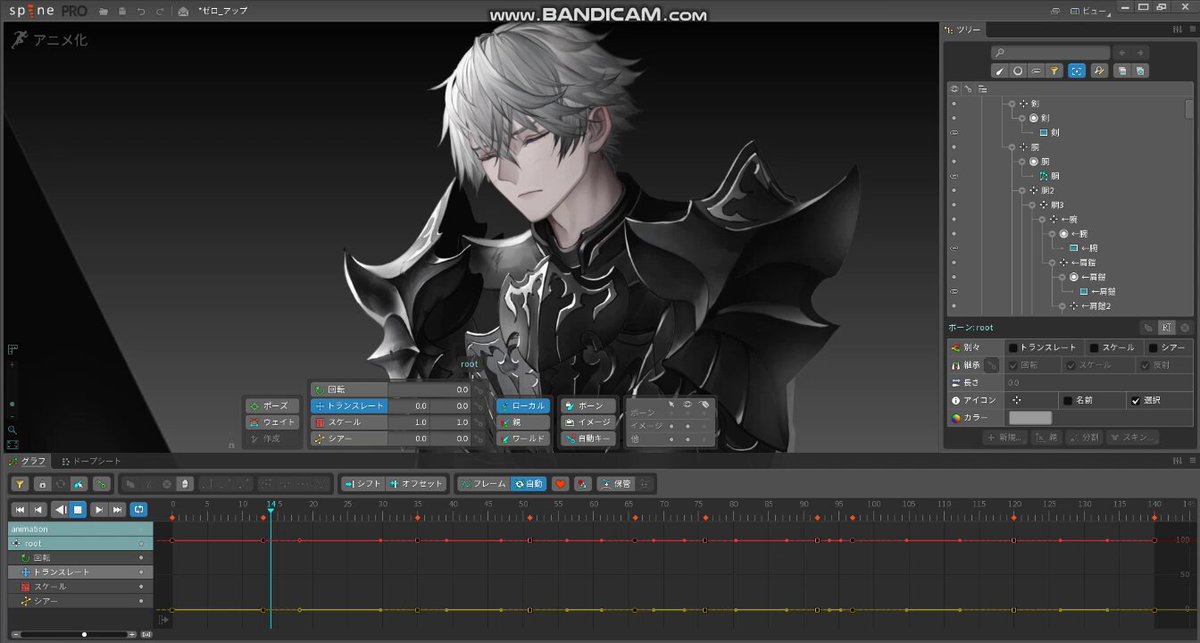Image resolution: width=1200 pixels, height=643 pixels.
Task: Open the Graph (グラフ) tab
Action: (27, 461)
